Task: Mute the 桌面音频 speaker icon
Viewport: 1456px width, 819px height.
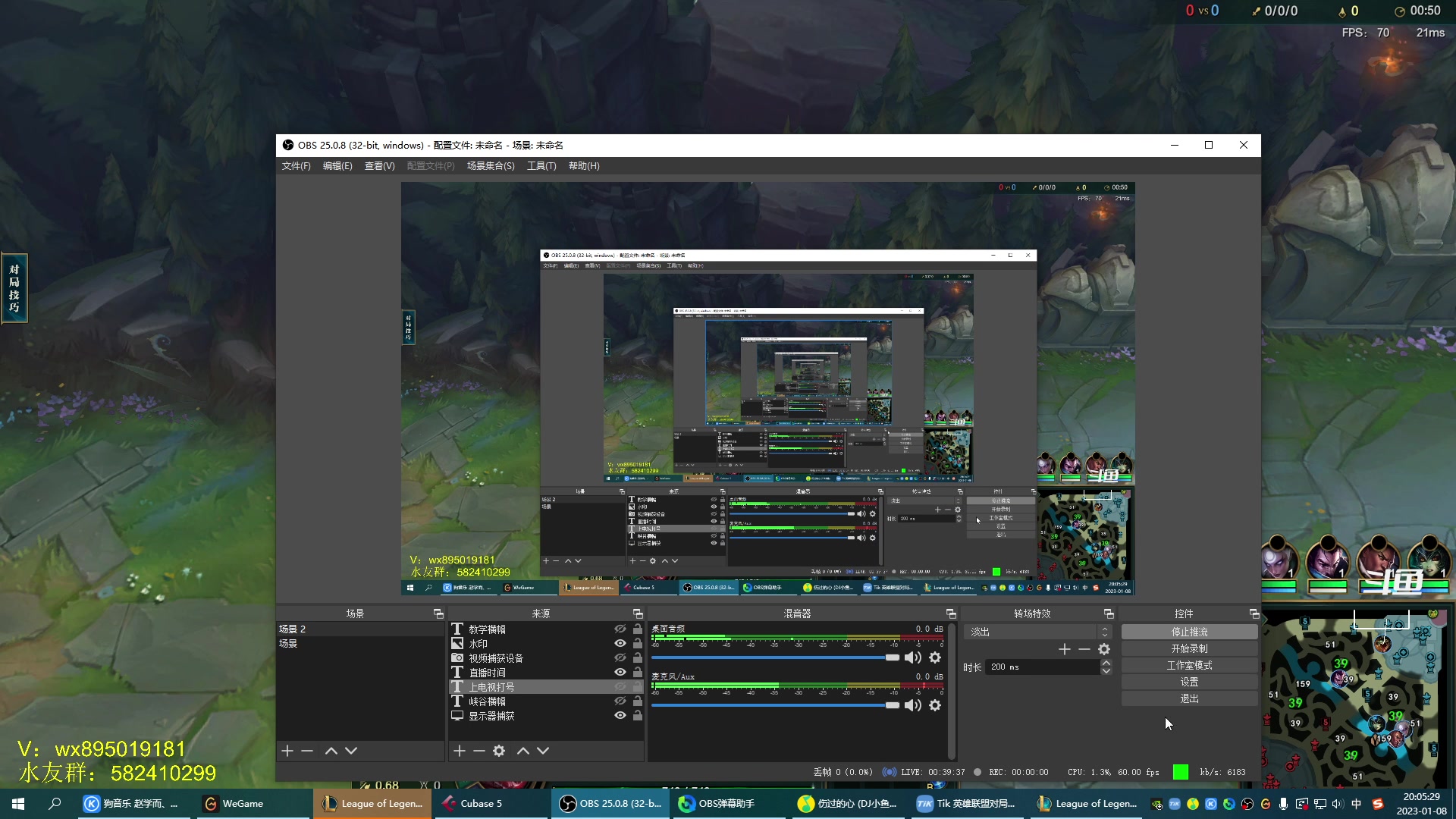Action: click(x=913, y=657)
